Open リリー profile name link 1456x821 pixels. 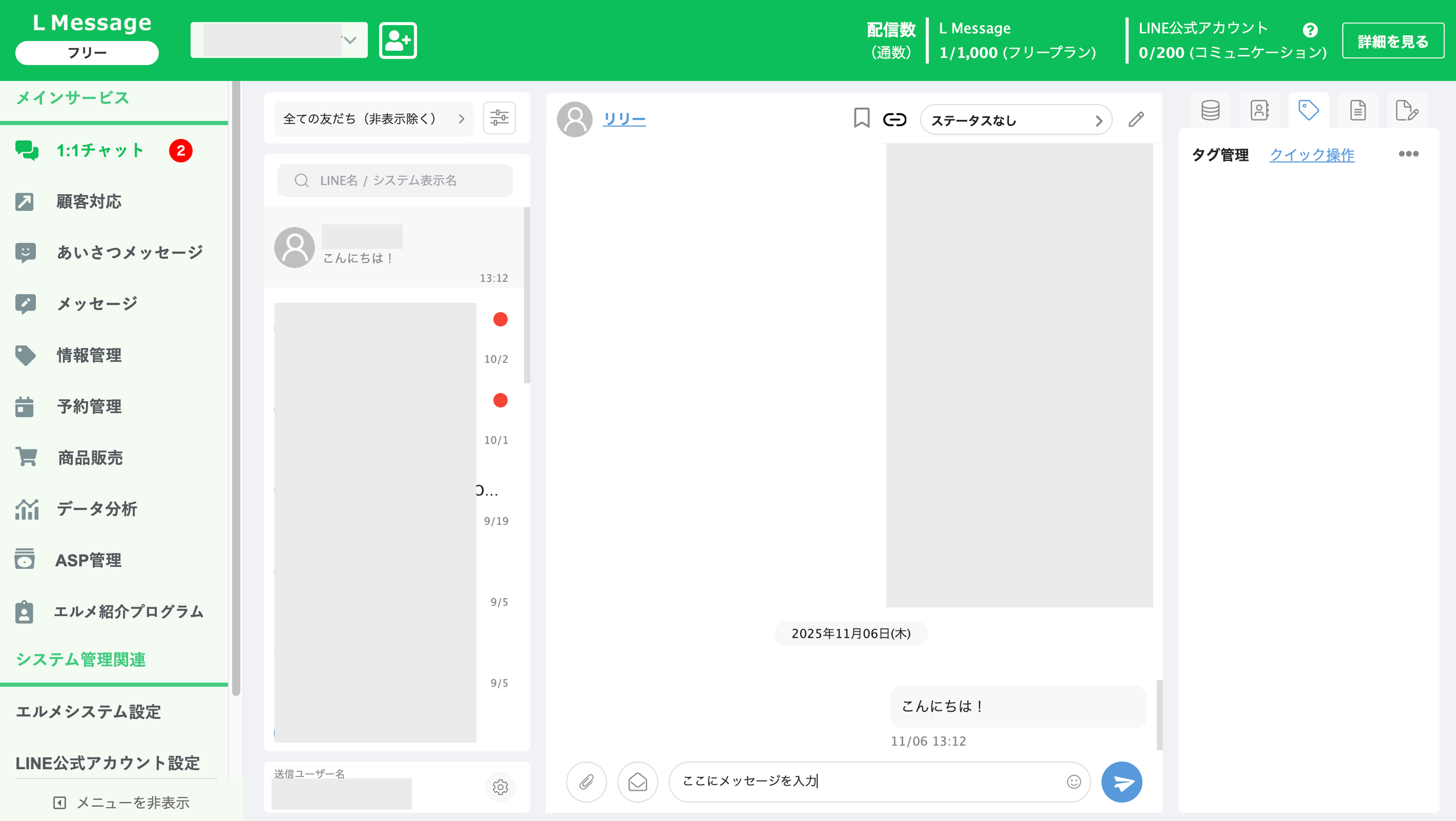click(624, 120)
